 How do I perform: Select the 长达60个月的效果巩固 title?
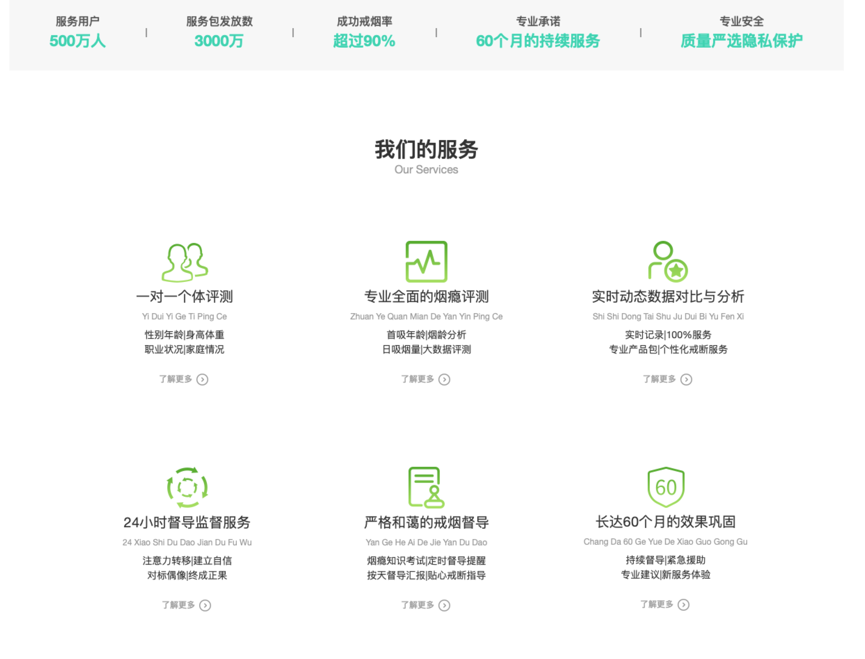point(665,522)
